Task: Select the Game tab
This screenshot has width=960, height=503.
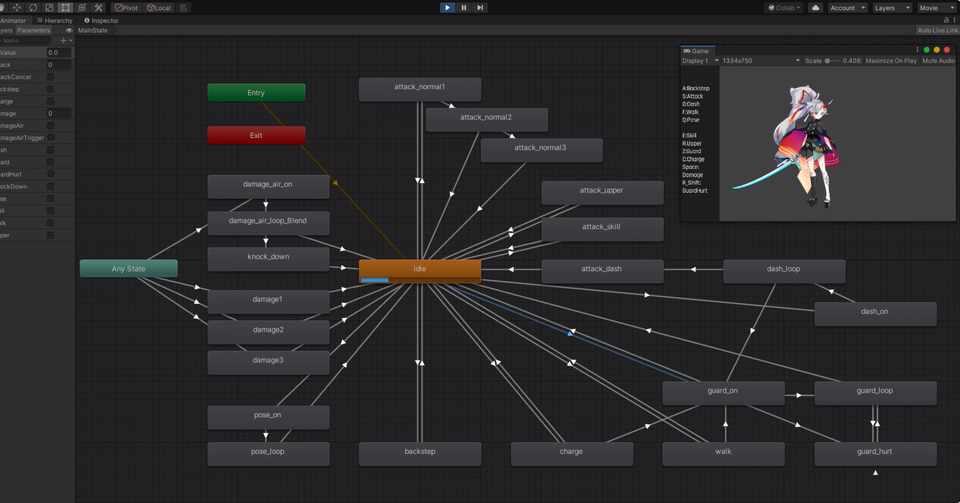Action: [x=696, y=51]
